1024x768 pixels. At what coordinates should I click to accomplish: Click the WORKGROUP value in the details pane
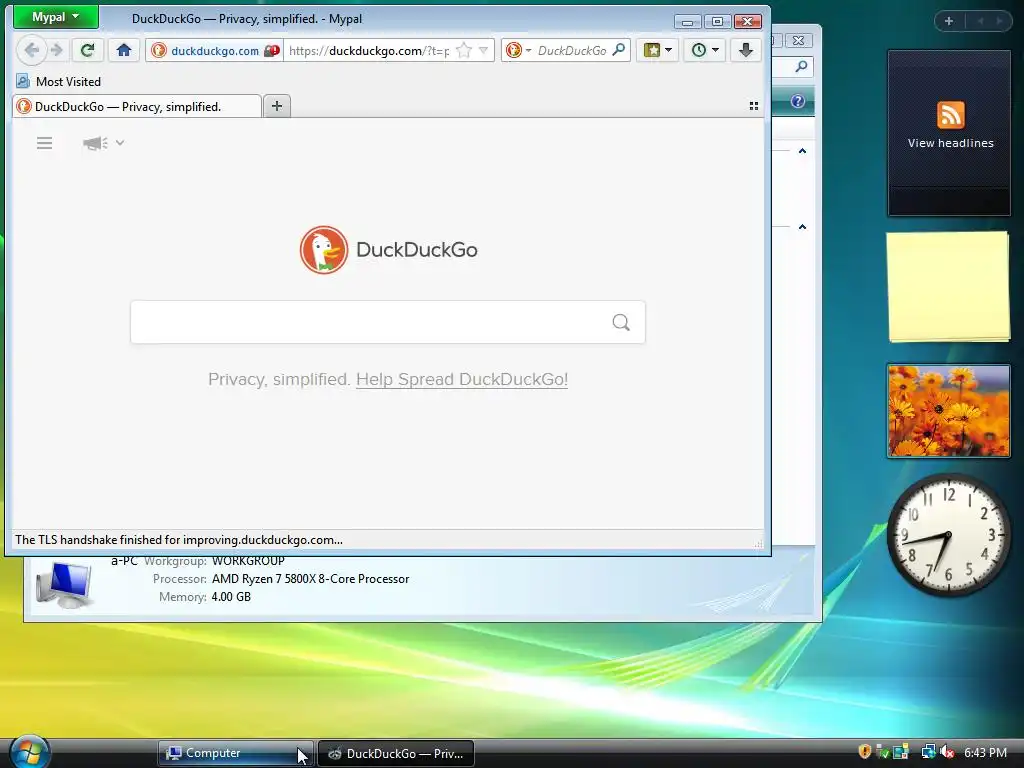pyautogui.click(x=248, y=561)
